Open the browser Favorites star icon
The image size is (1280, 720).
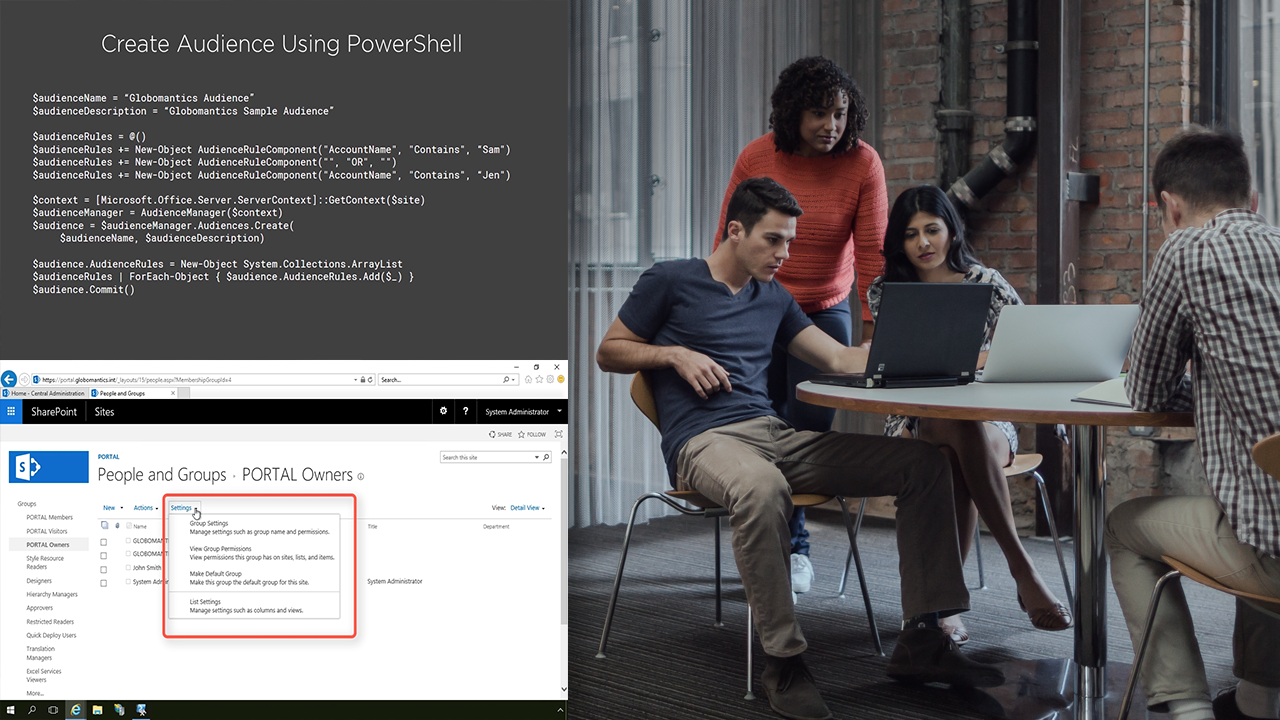click(x=540, y=380)
